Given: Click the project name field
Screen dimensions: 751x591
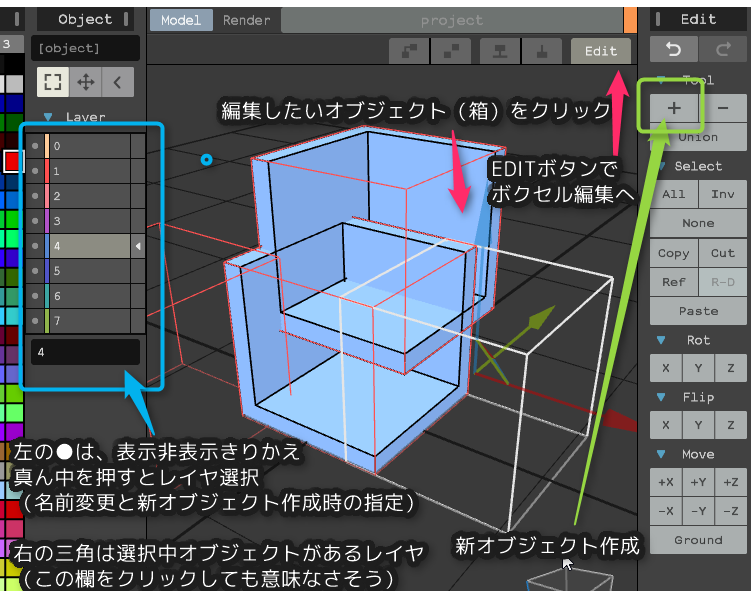Looking at the screenshot, I should click(x=452, y=20).
